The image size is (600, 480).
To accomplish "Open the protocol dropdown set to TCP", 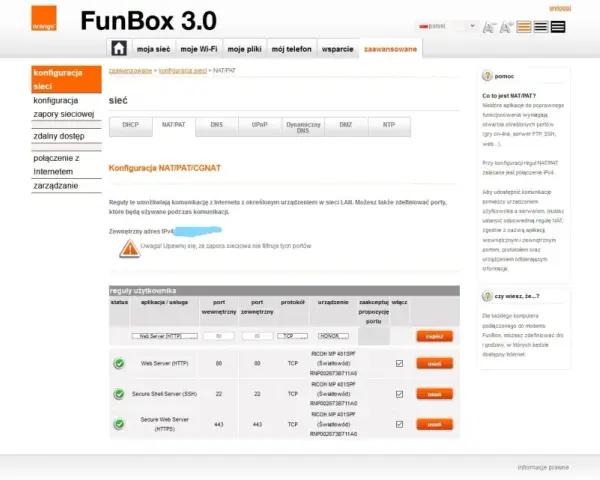I will [292, 336].
